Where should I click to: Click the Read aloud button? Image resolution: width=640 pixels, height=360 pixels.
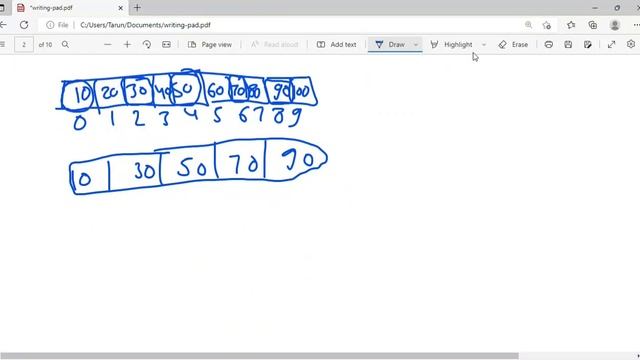(274, 44)
